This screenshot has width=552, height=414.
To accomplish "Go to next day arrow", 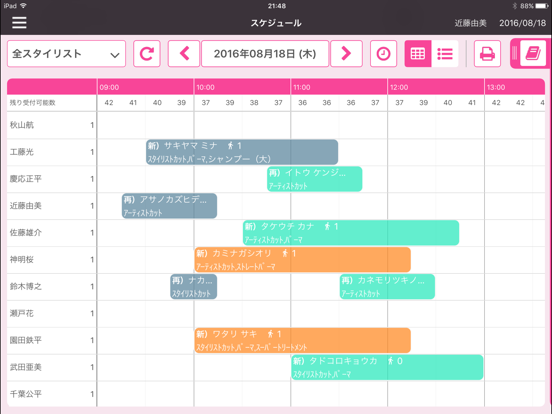I will coord(346,54).
